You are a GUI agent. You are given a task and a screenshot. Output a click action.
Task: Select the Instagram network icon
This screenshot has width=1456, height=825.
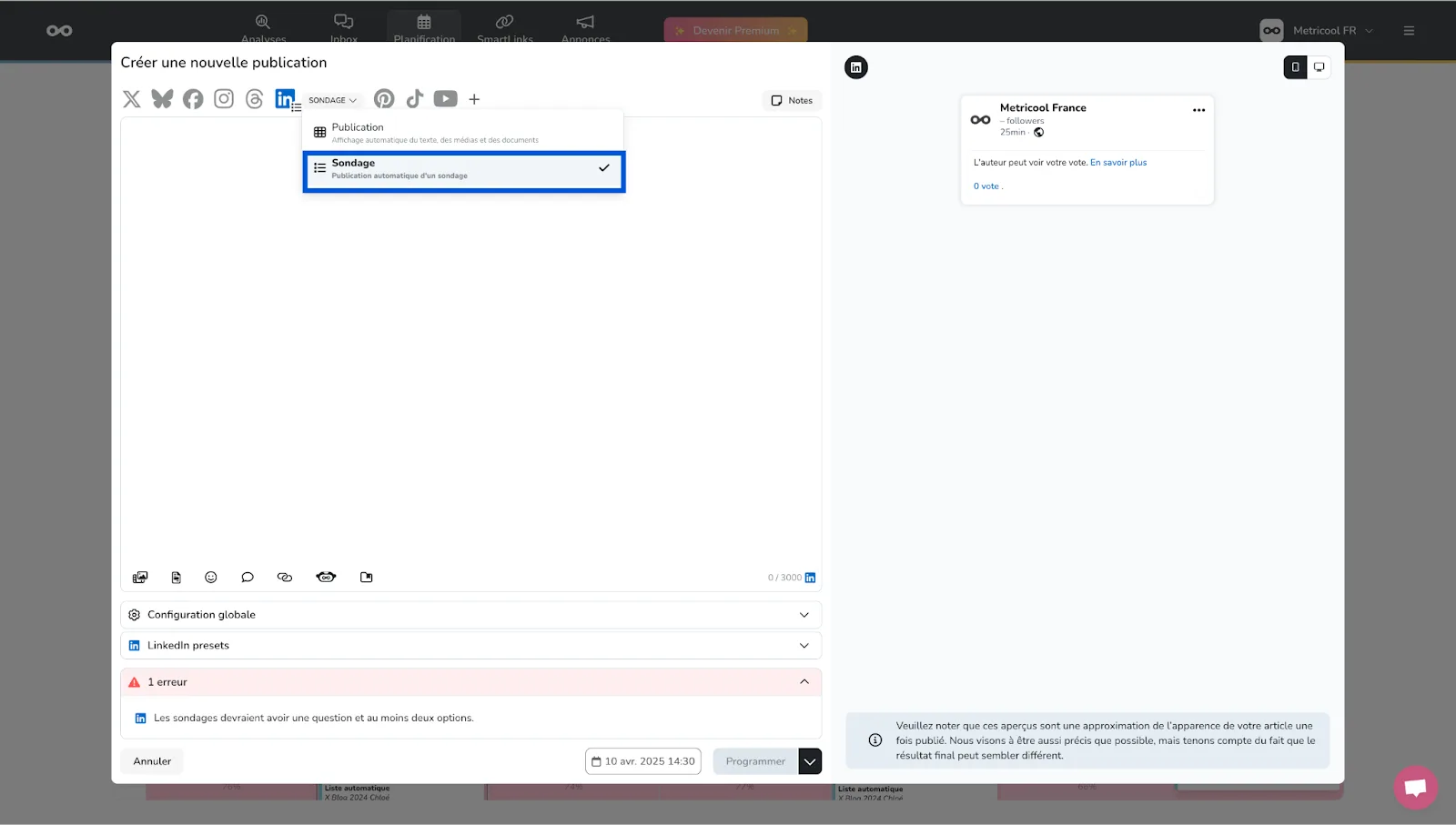[224, 99]
